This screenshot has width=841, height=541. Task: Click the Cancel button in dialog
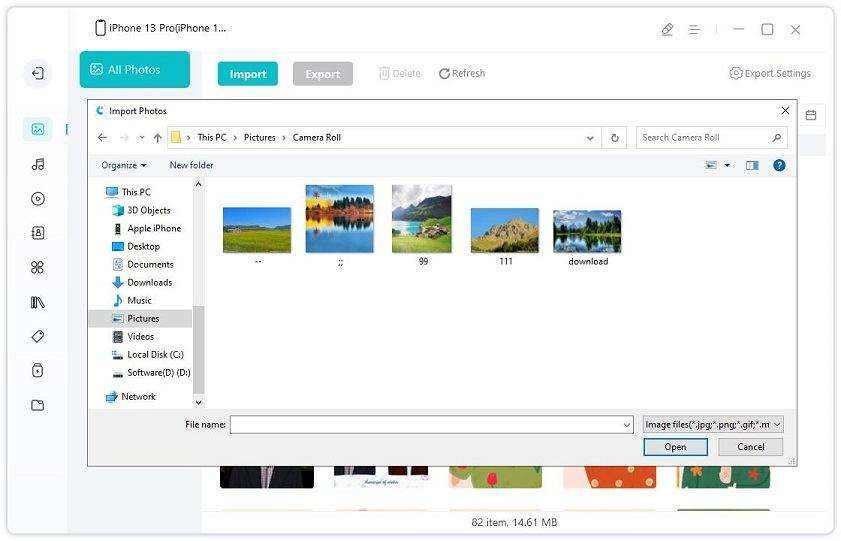click(750, 447)
